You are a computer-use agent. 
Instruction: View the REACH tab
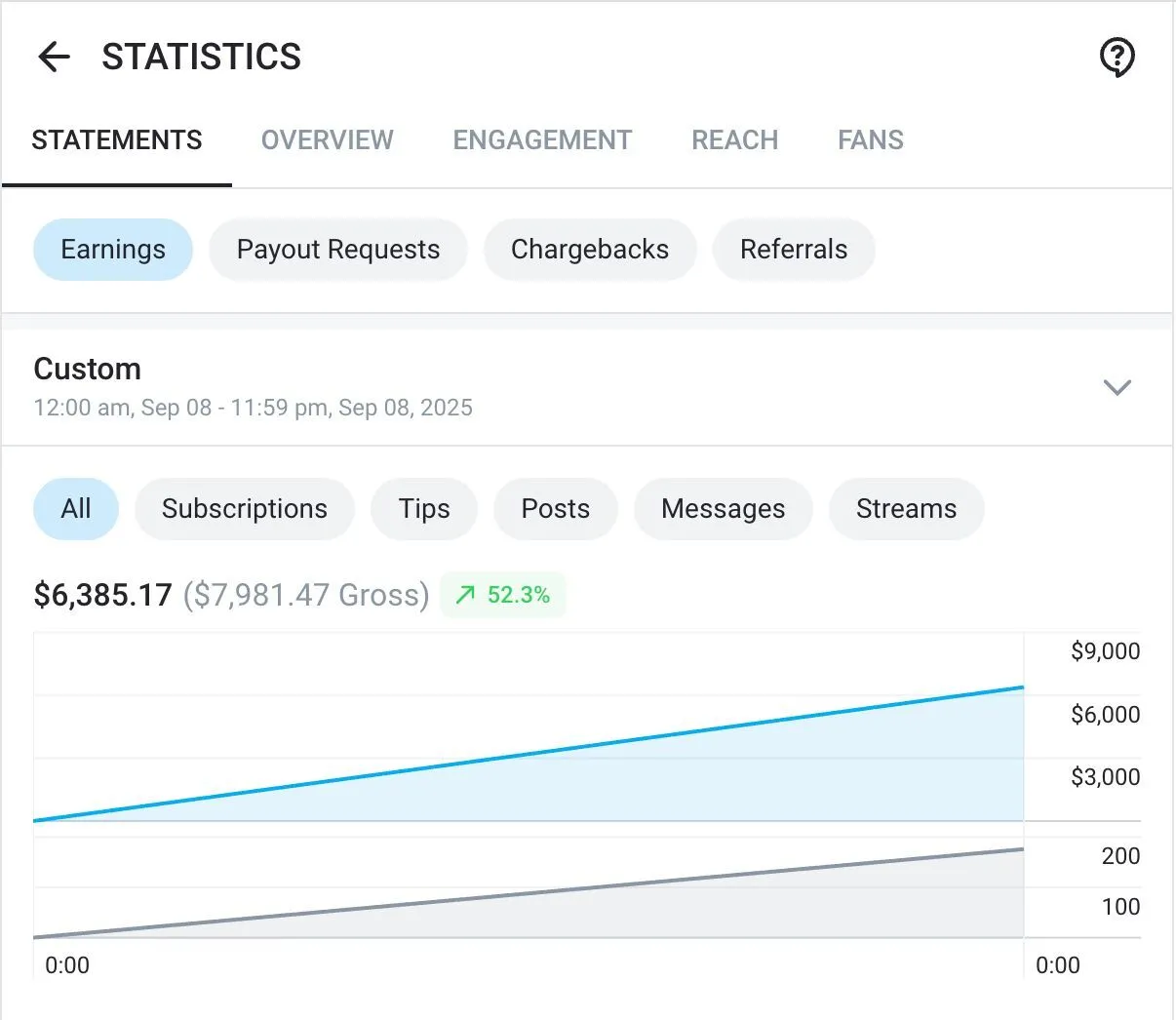(x=734, y=139)
